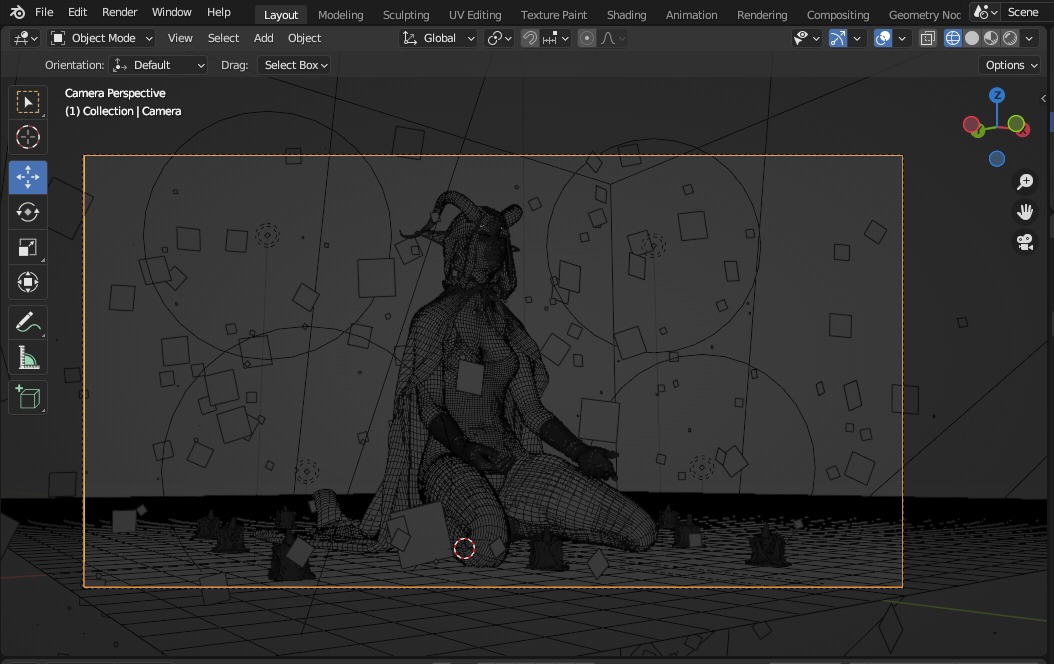Open the overlays settings dropdown arrow
Viewport: 1054px width, 664px height.
point(902,38)
